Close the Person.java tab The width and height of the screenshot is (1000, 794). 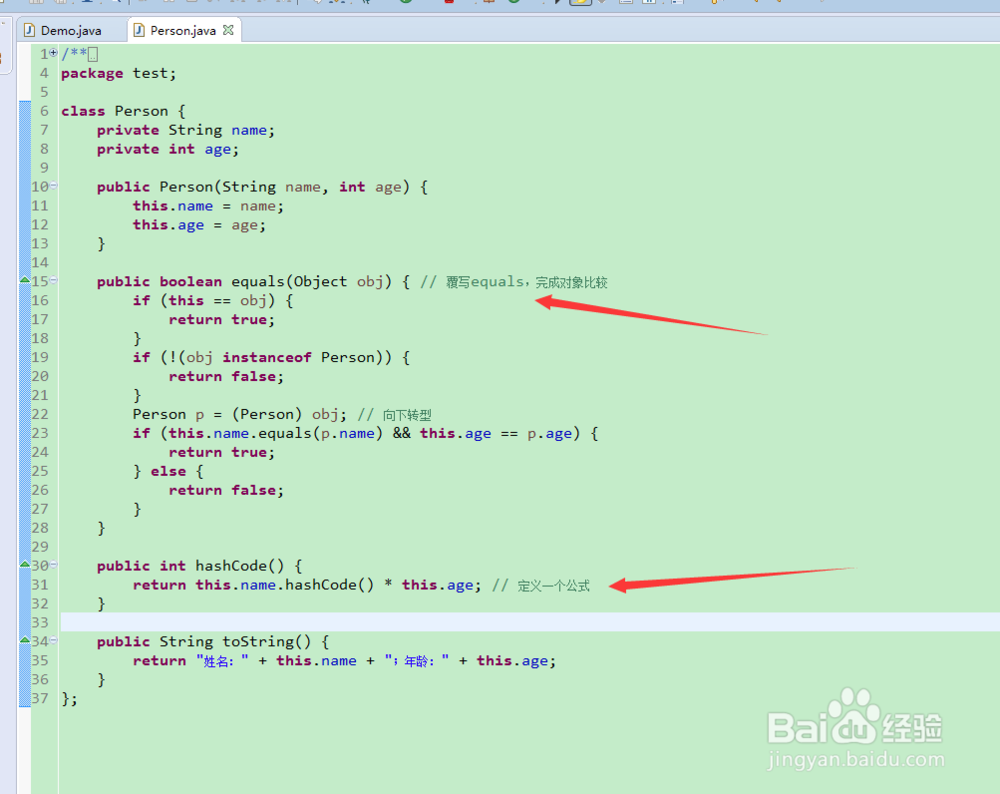pos(228,30)
